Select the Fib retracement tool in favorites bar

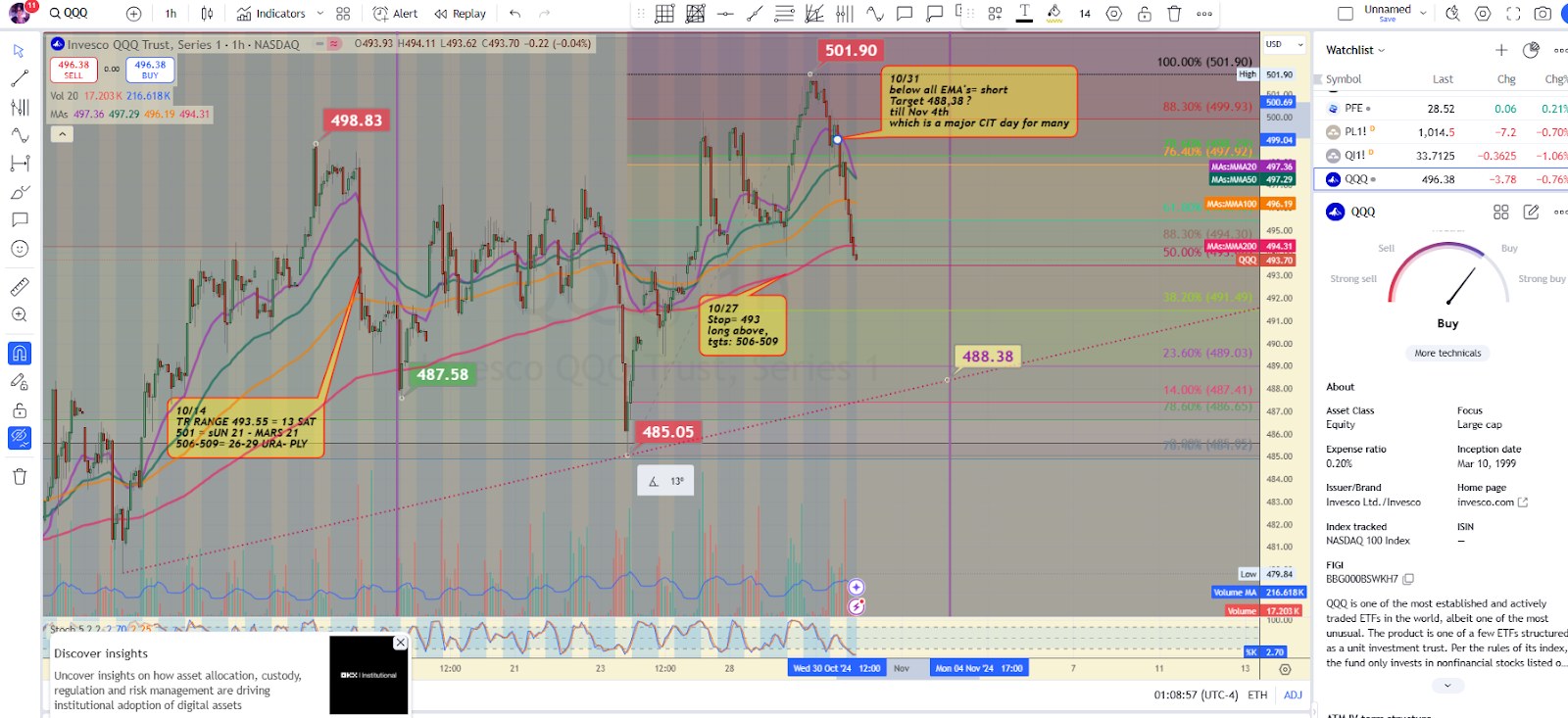coord(785,14)
